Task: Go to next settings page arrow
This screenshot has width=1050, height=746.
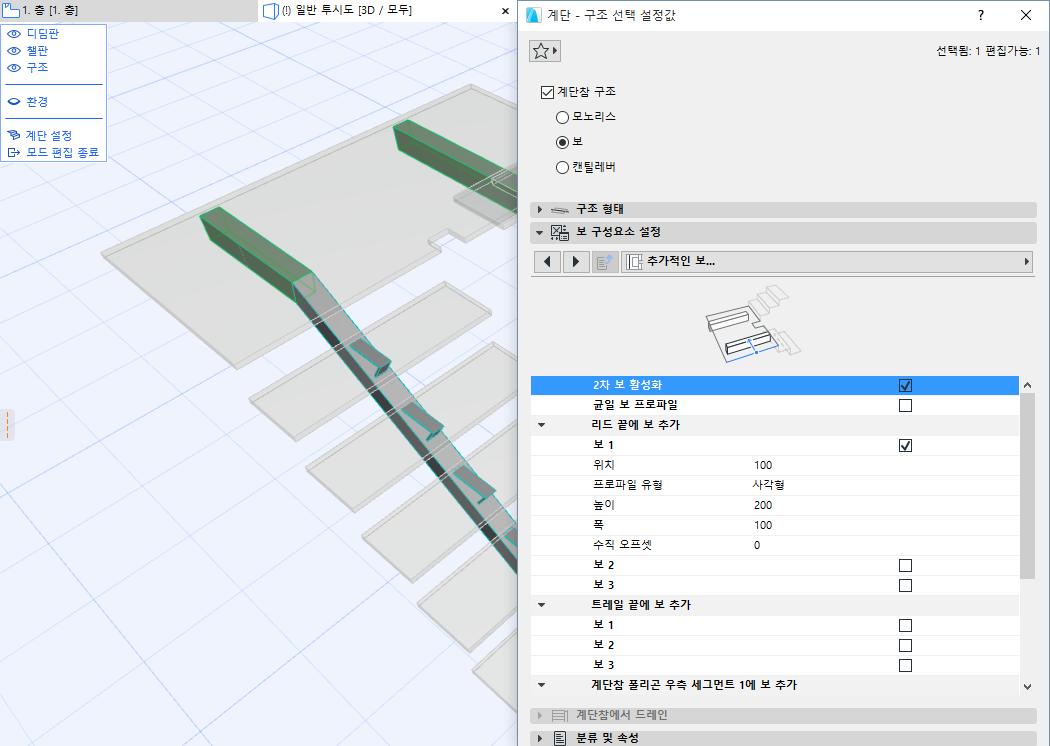Action: pos(576,262)
